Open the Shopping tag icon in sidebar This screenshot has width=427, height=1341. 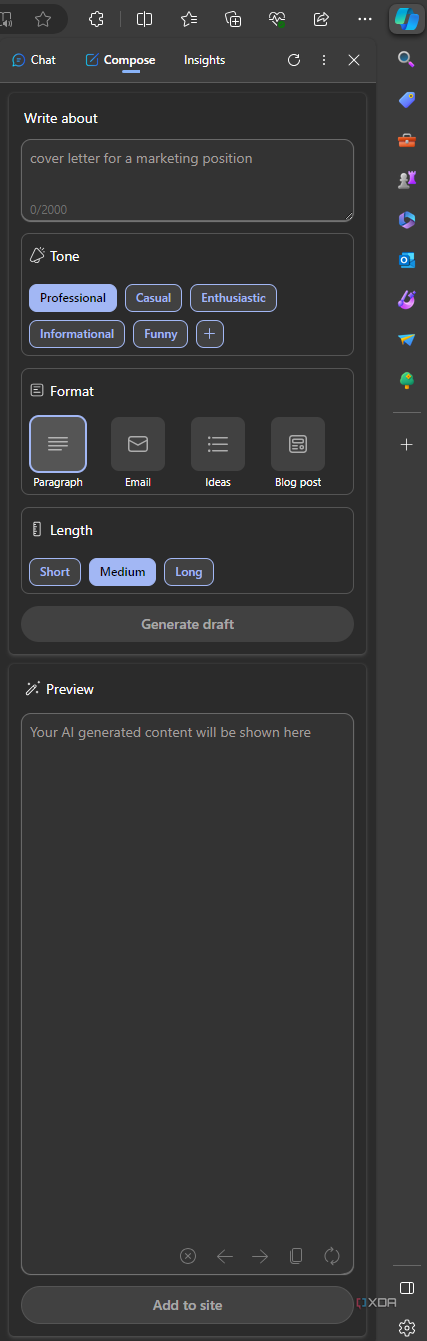(406, 100)
